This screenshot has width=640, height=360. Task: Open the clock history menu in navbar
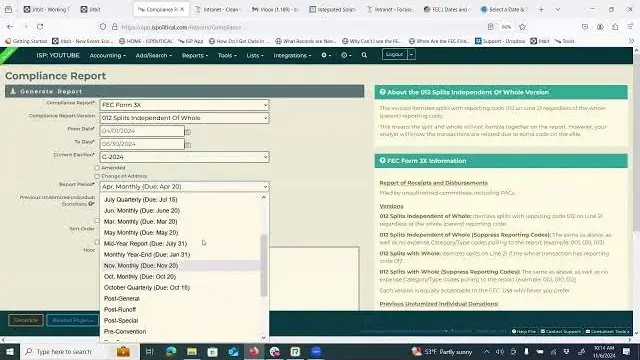point(346,55)
